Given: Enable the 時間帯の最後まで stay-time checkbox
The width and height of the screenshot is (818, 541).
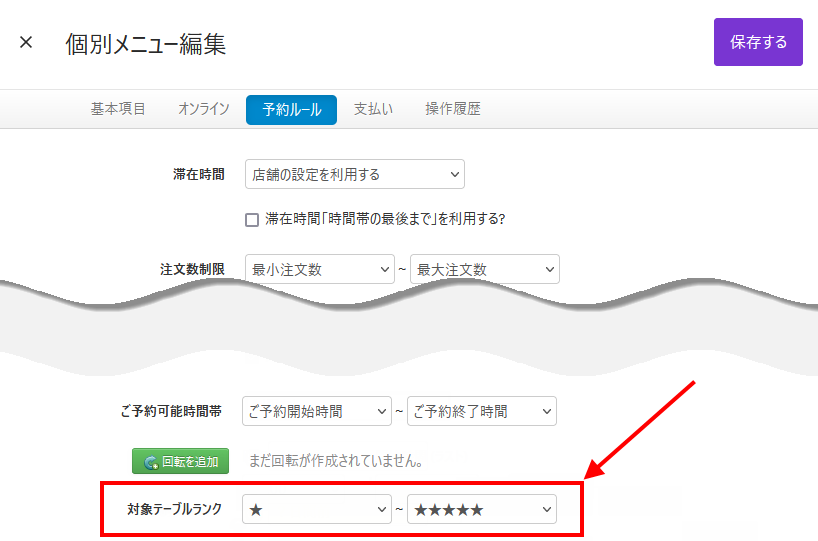Looking at the screenshot, I should pos(252,220).
